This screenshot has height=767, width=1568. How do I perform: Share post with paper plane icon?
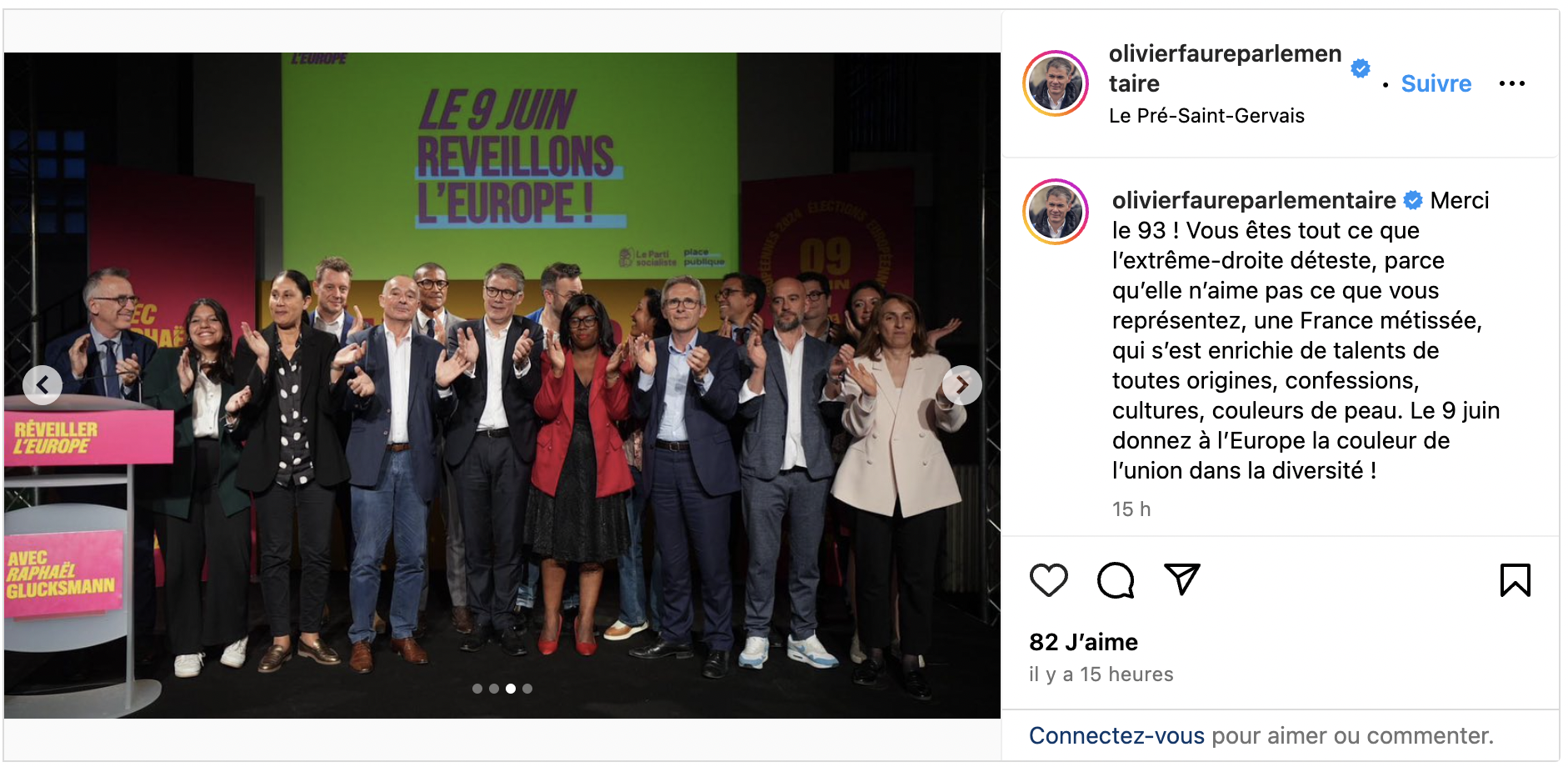[x=1181, y=579]
